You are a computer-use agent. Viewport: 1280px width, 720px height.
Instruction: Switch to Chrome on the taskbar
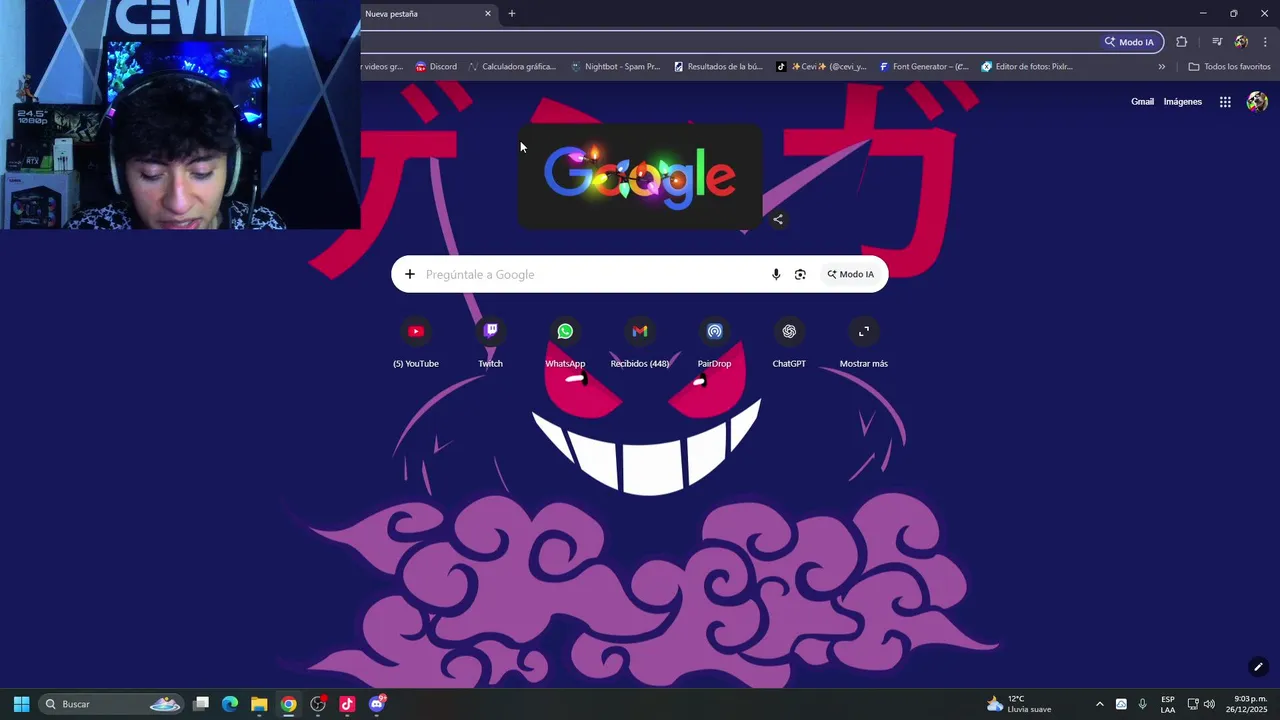pyautogui.click(x=288, y=704)
